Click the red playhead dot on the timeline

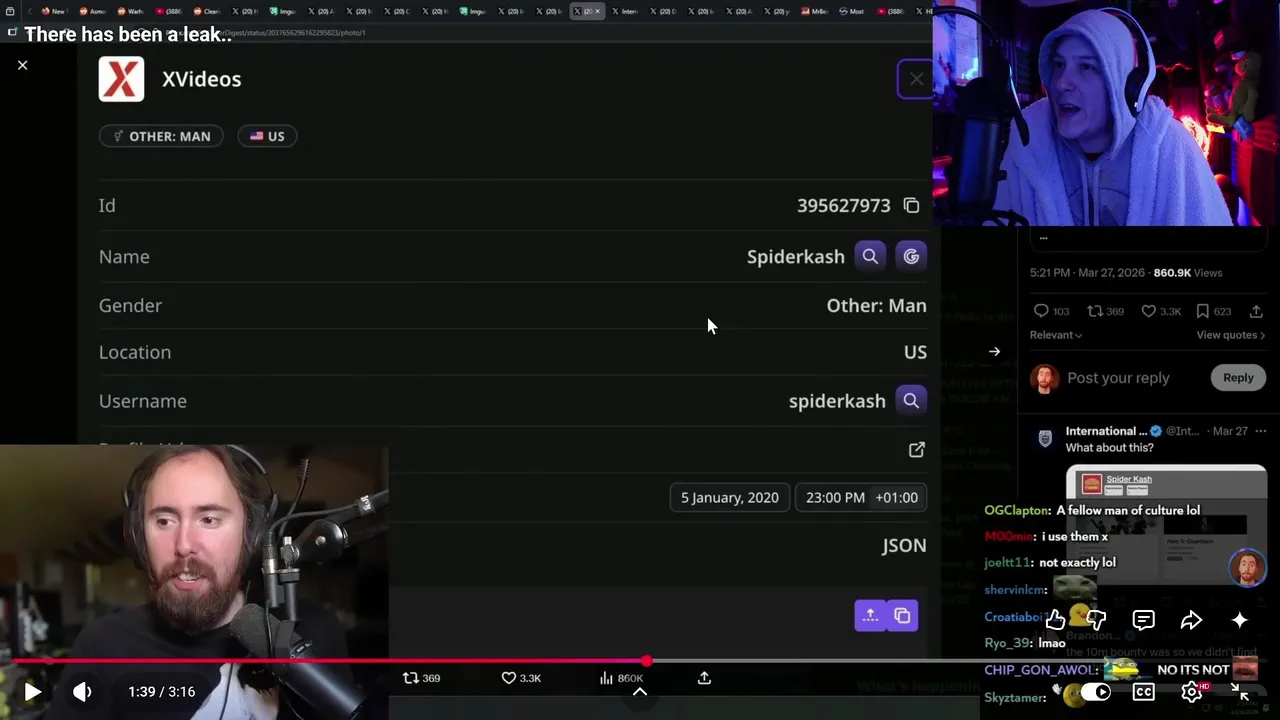tap(647, 661)
